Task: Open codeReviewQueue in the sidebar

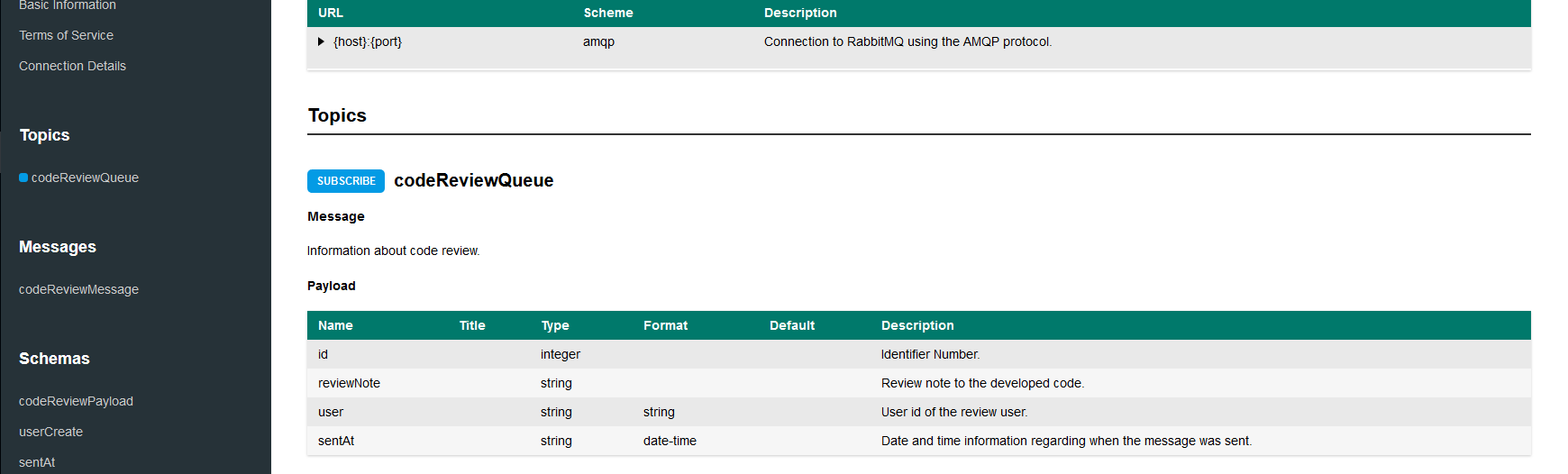Action: coord(85,178)
